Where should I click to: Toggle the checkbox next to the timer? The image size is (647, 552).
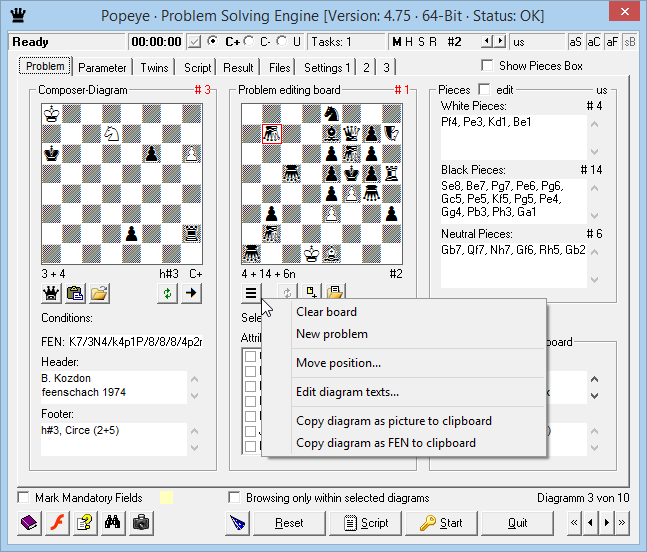click(194, 42)
